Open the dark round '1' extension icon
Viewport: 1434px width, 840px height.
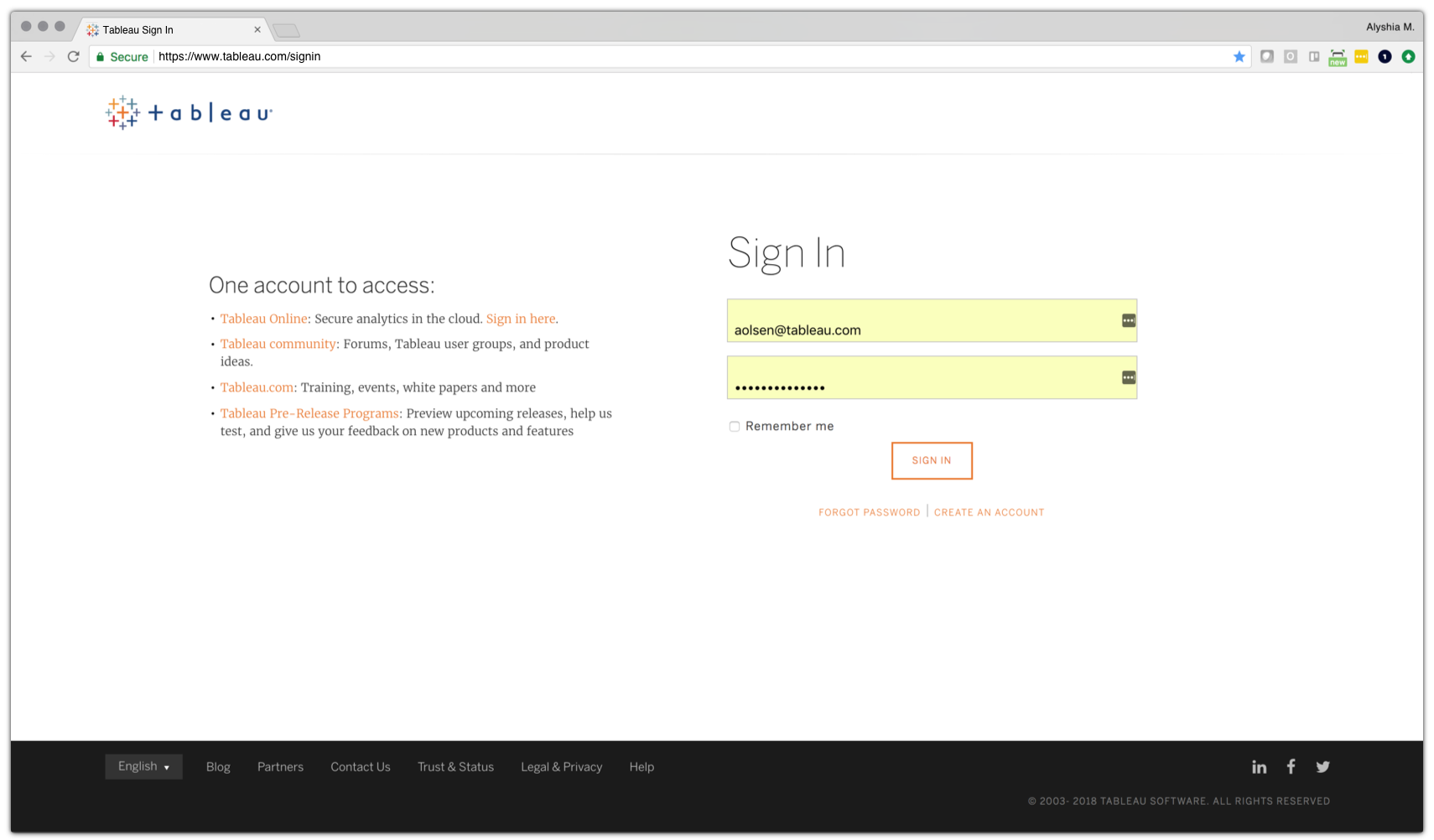click(x=1385, y=56)
